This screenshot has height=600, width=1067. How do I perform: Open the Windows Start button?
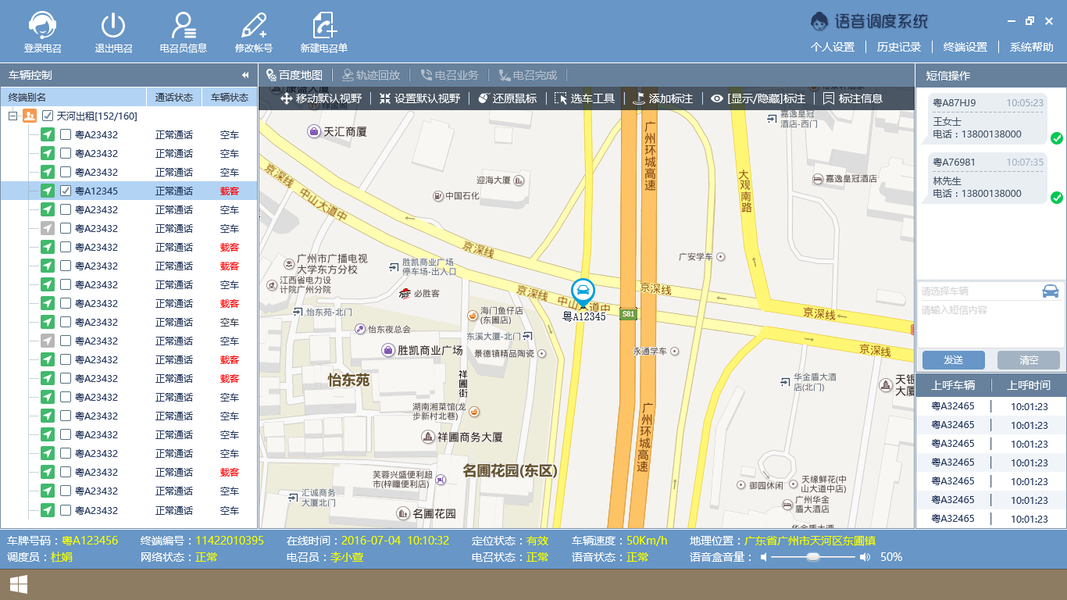pyautogui.click(x=18, y=584)
